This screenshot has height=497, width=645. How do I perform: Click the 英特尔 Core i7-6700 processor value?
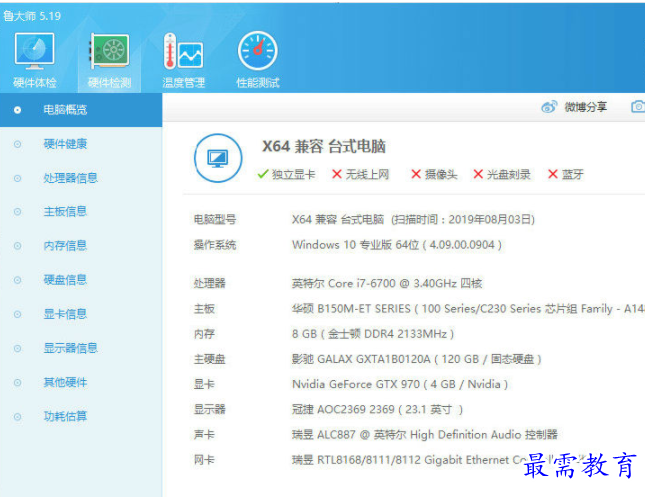click(387, 283)
